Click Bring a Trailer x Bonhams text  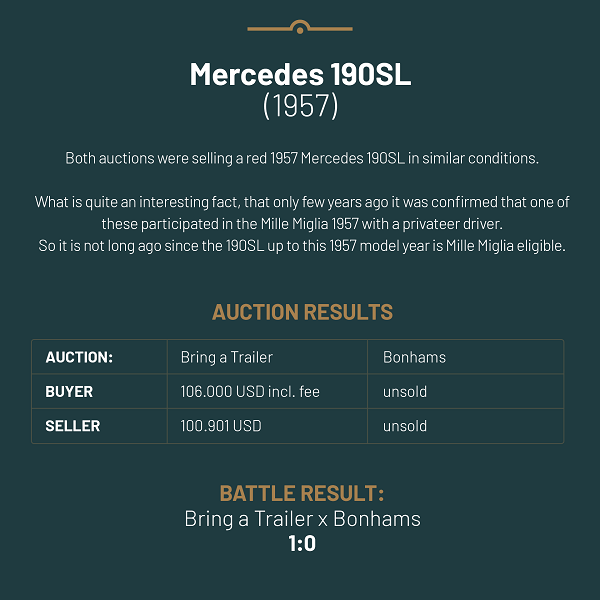click(302, 519)
